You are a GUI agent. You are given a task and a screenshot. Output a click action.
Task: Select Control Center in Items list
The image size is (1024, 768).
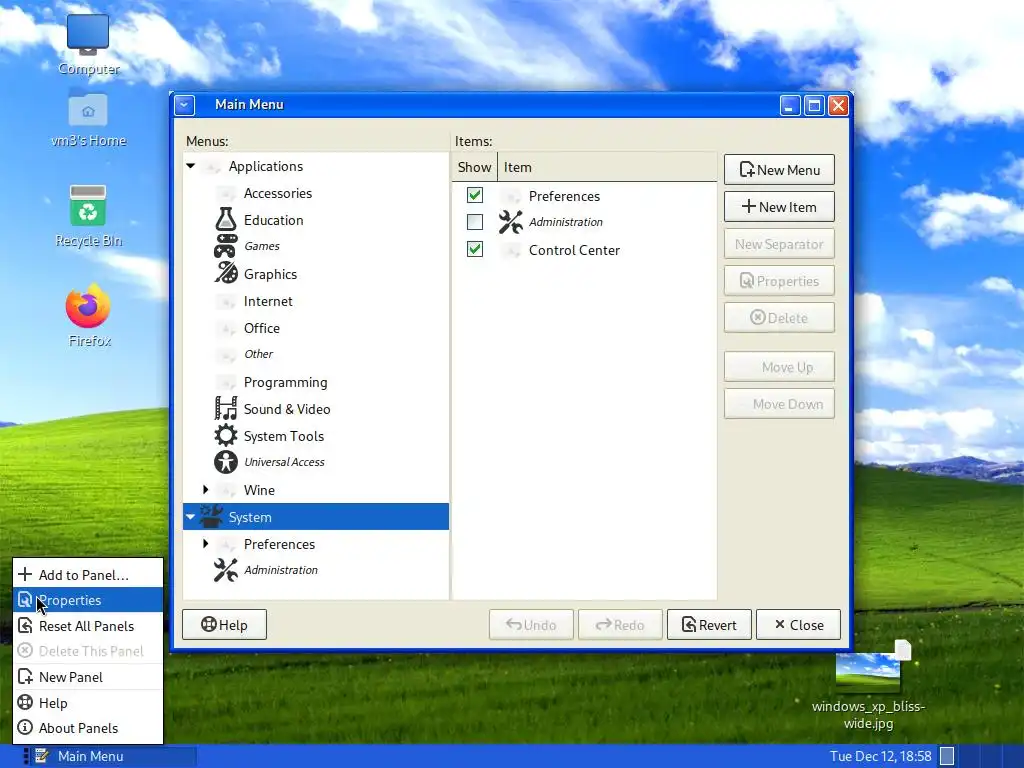(584, 250)
